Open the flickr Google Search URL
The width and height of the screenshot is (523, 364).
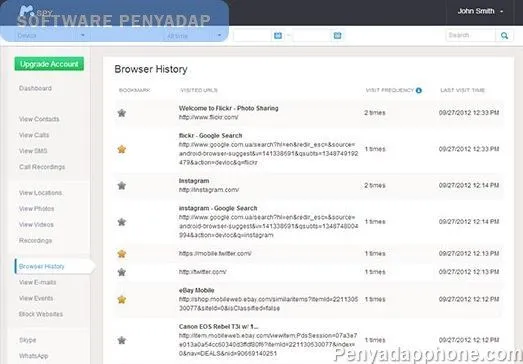pyautogui.click(x=269, y=154)
